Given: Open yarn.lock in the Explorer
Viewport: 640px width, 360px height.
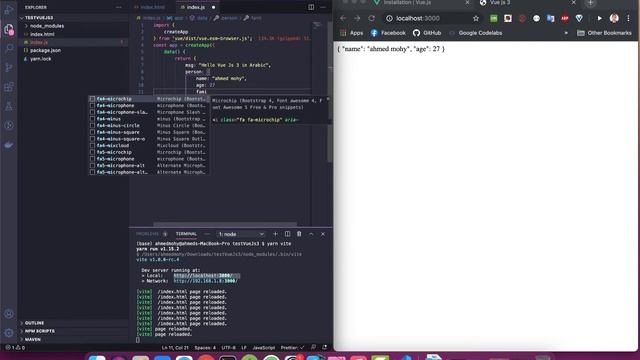Looking at the screenshot, I should [x=40, y=59].
